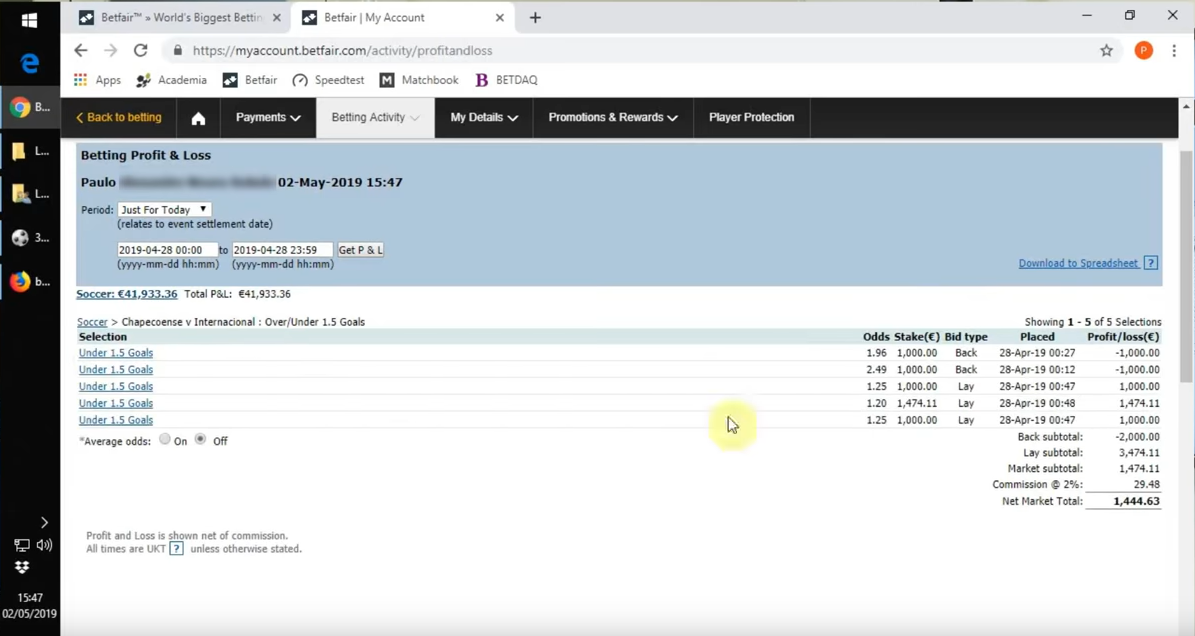Image resolution: width=1195 pixels, height=636 pixels.
Task: Close the Betfair My Account tab
Action: (x=499, y=18)
